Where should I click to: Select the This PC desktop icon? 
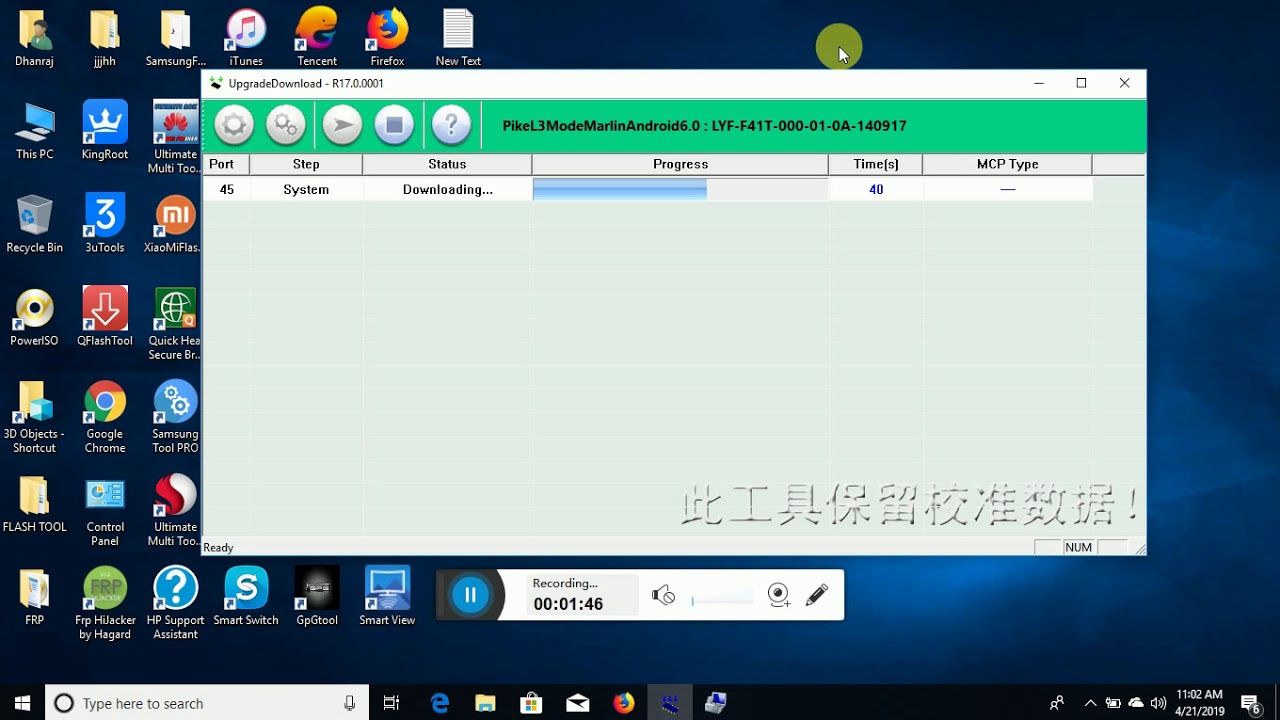coord(34,132)
